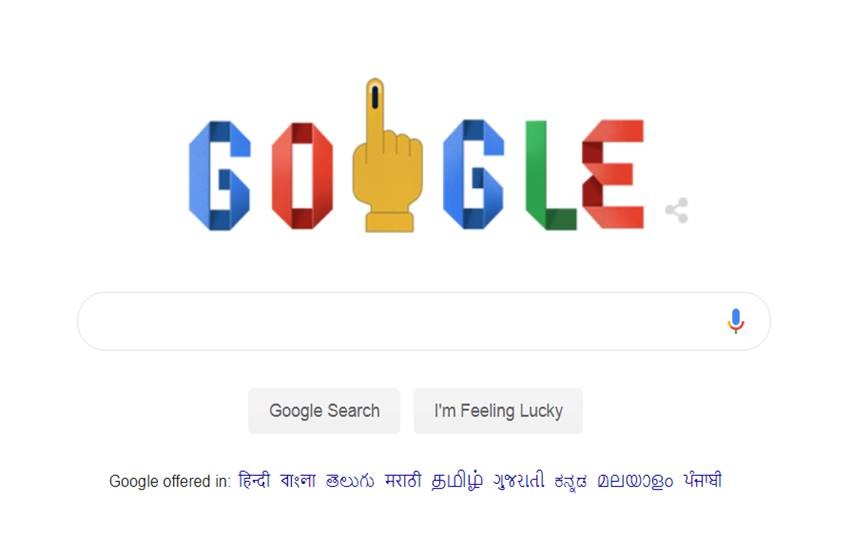This screenshot has width=850, height=550.
Task: Click the I'm Feeling Lucky button
Action: coord(498,411)
